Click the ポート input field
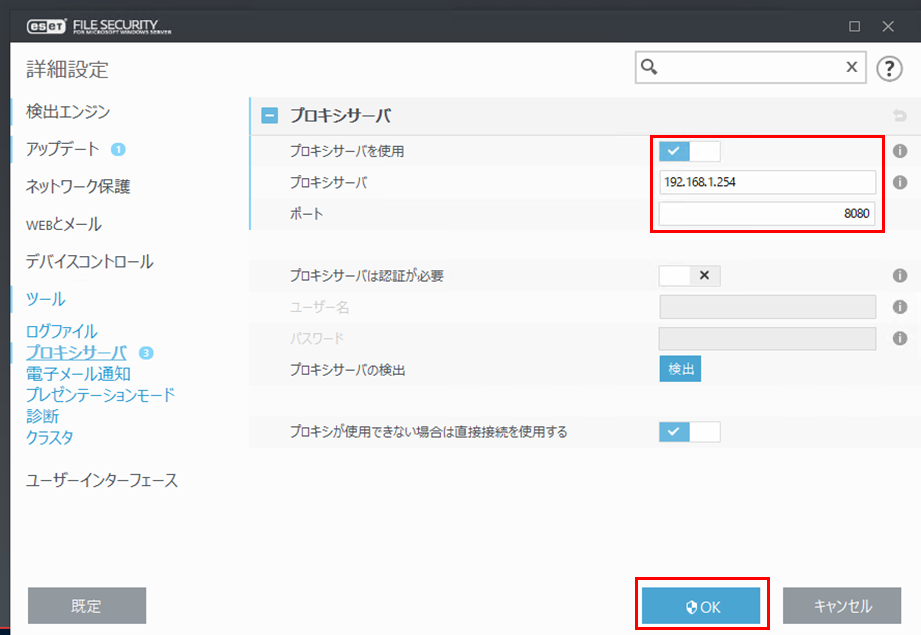 tap(767, 213)
